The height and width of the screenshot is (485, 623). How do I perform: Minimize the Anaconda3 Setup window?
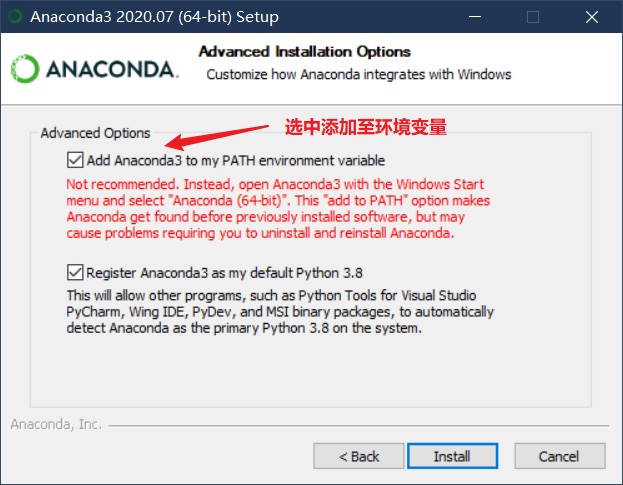coord(475,17)
